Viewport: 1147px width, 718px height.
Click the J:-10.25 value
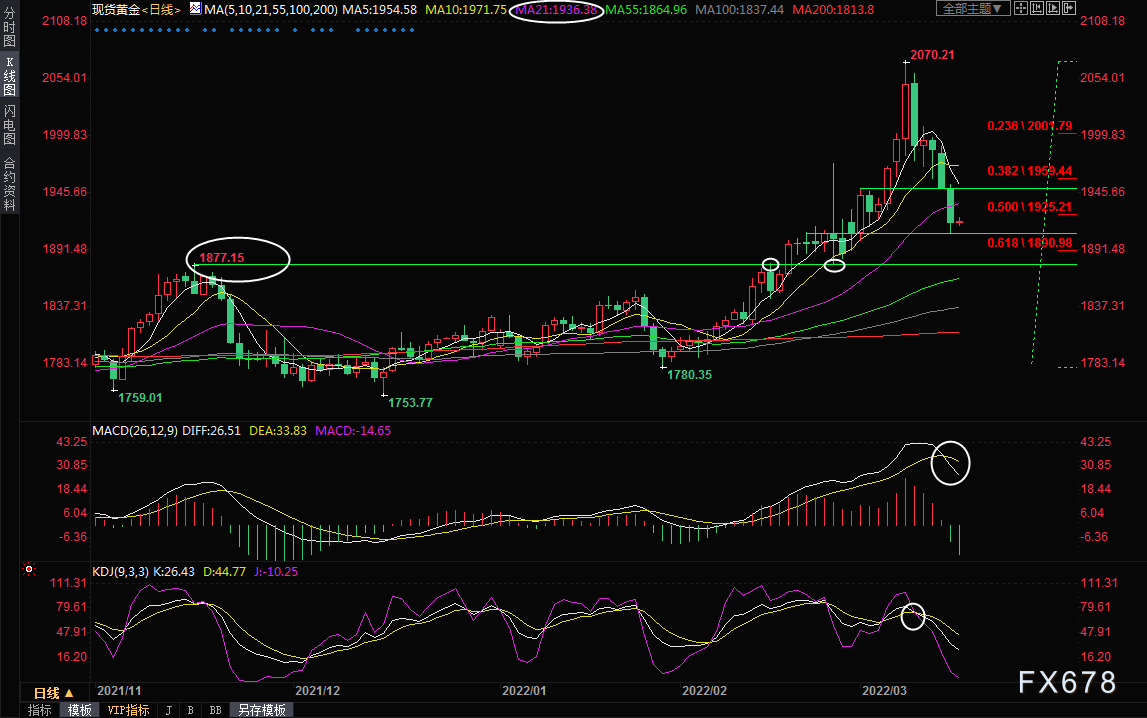tap(276, 572)
